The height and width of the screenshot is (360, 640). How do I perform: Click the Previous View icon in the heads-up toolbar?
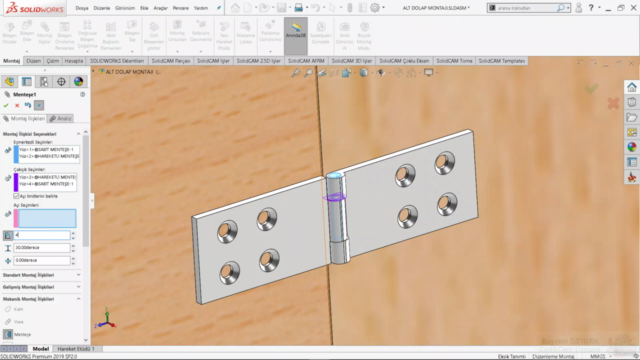click(x=322, y=73)
